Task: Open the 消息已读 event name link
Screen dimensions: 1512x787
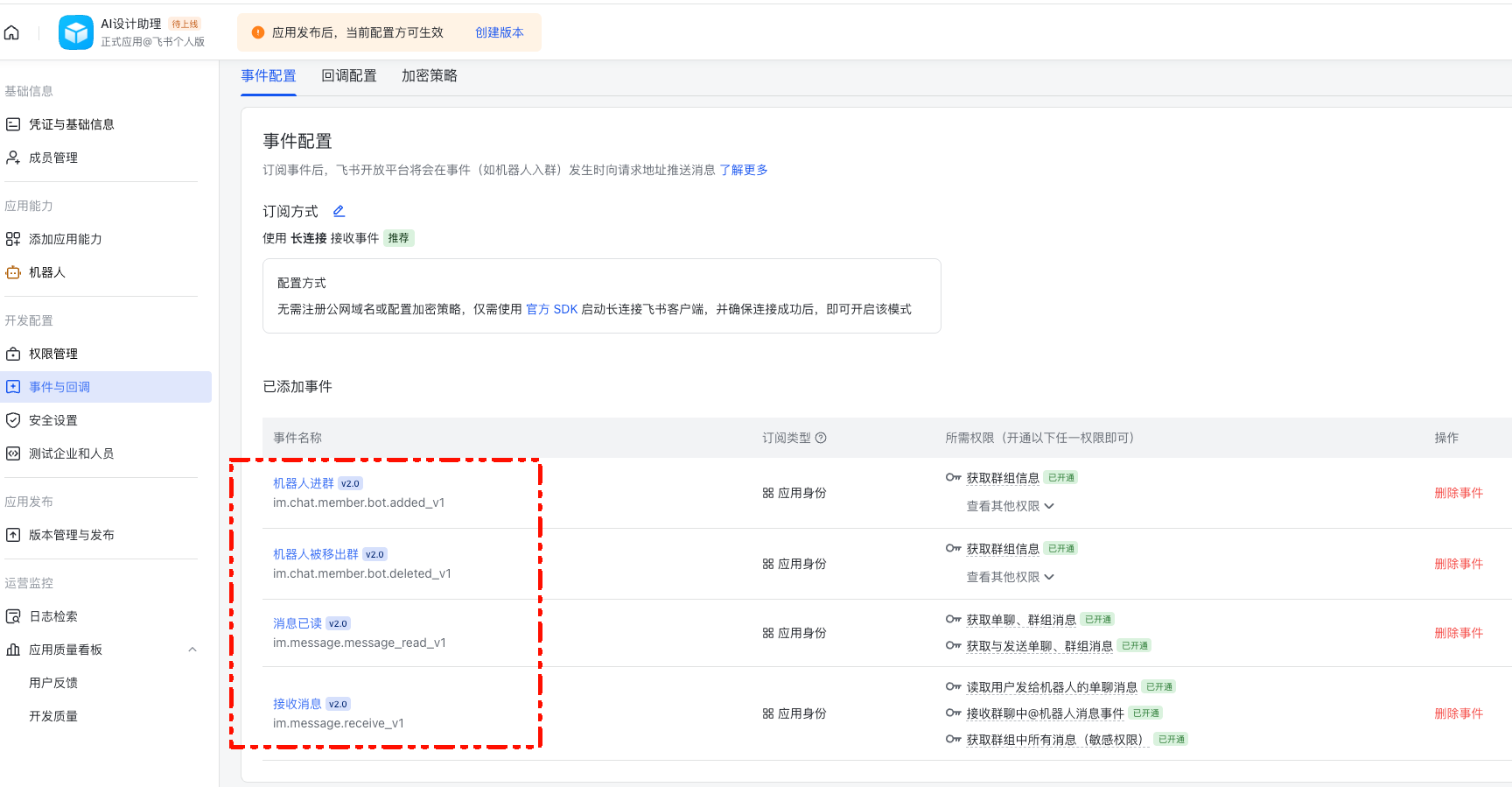Action: tap(297, 623)
